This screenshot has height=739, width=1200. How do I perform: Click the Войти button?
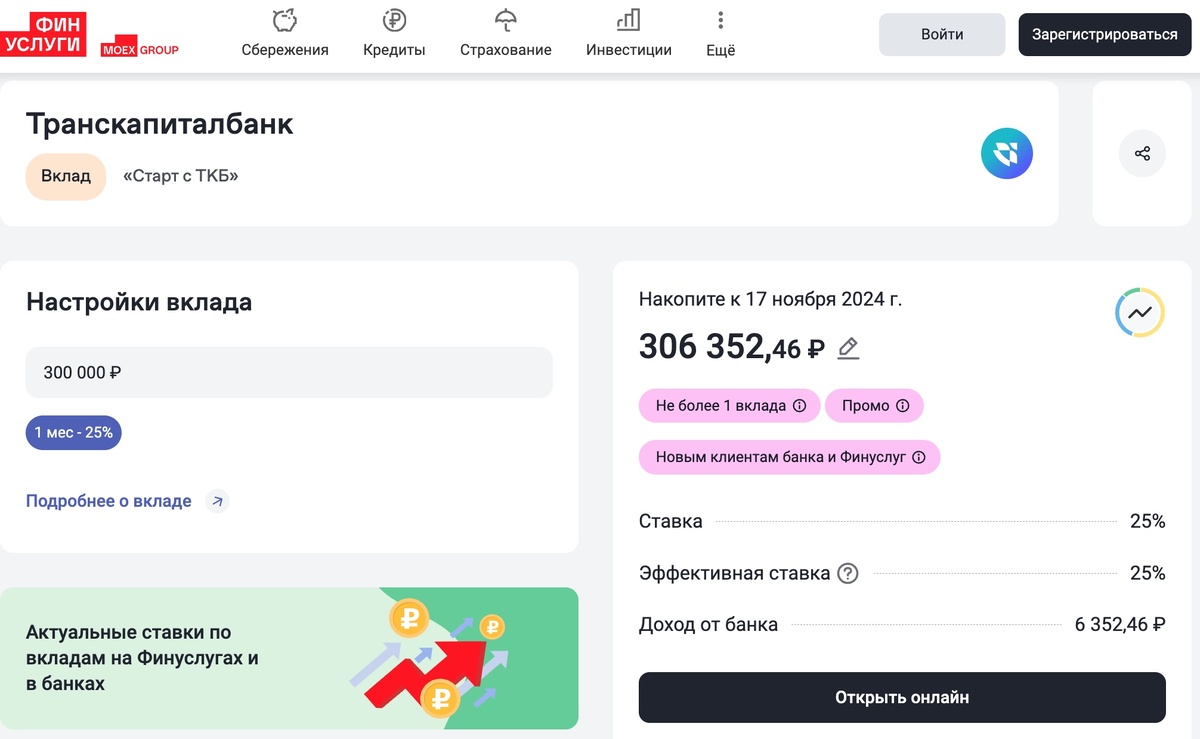click(941, 33)
